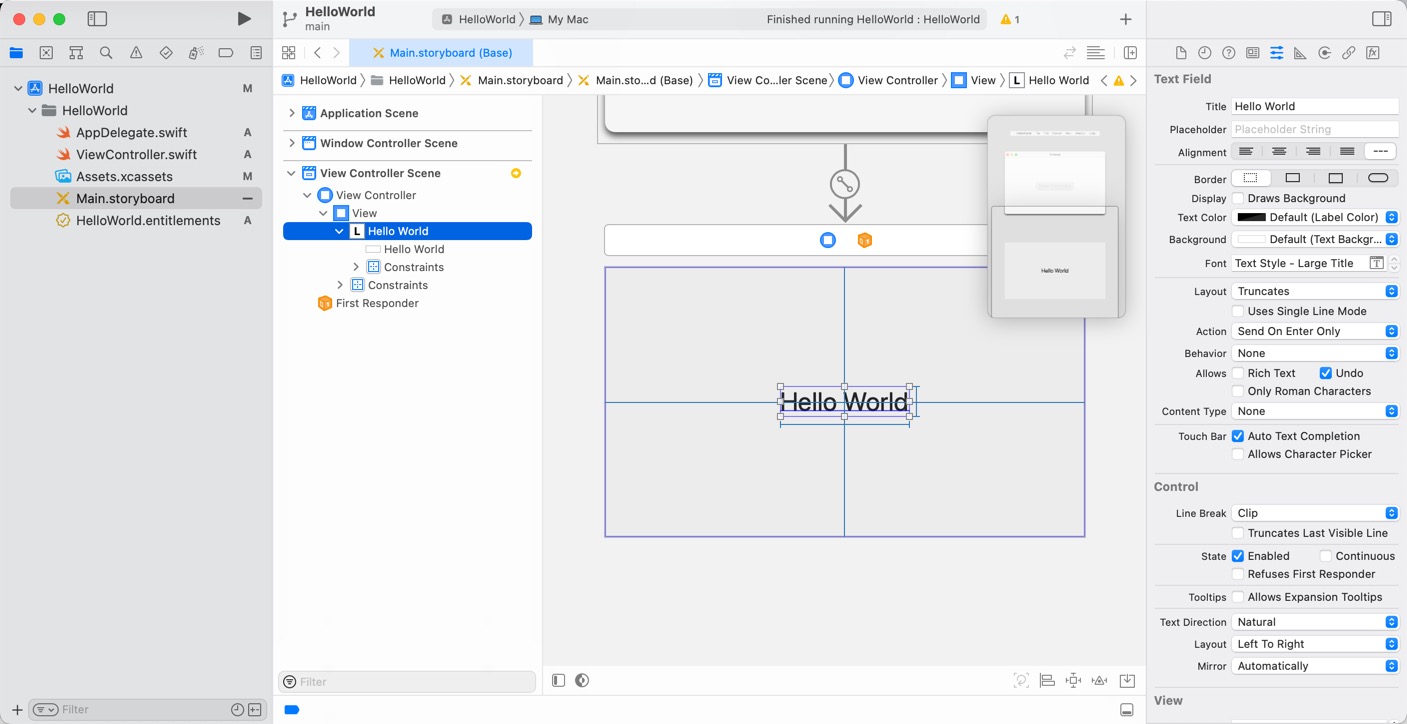Open AppDelegate.swift file
Viewport: 1407px width, 724px height.
pos(131,132)
